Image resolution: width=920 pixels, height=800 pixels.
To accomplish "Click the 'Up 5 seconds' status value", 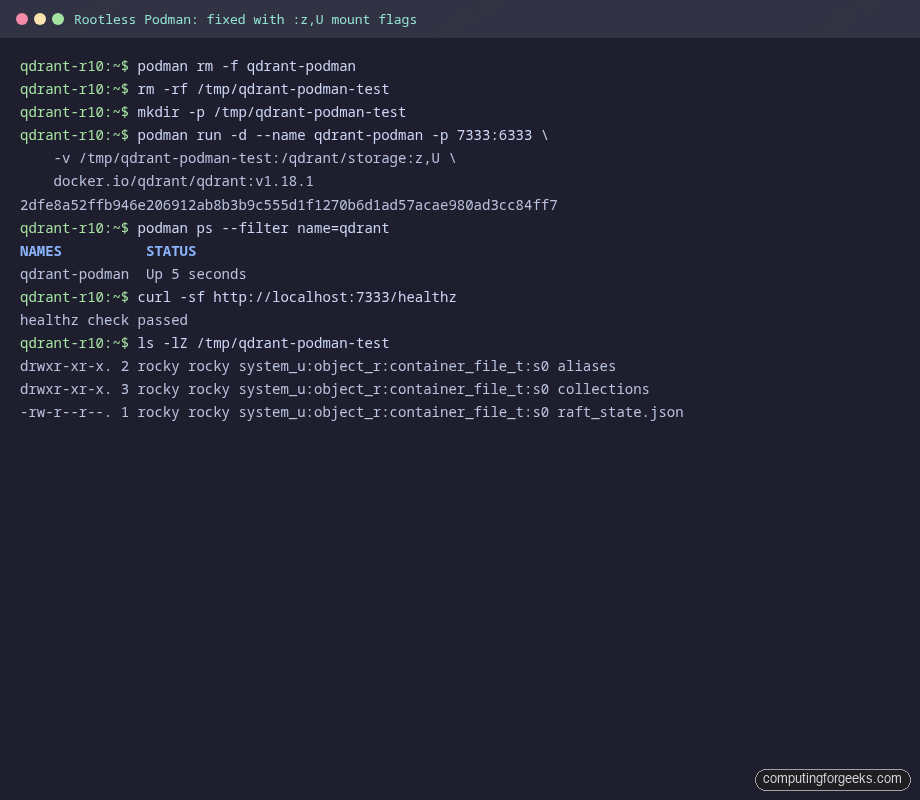I will (x=196, y=275).
